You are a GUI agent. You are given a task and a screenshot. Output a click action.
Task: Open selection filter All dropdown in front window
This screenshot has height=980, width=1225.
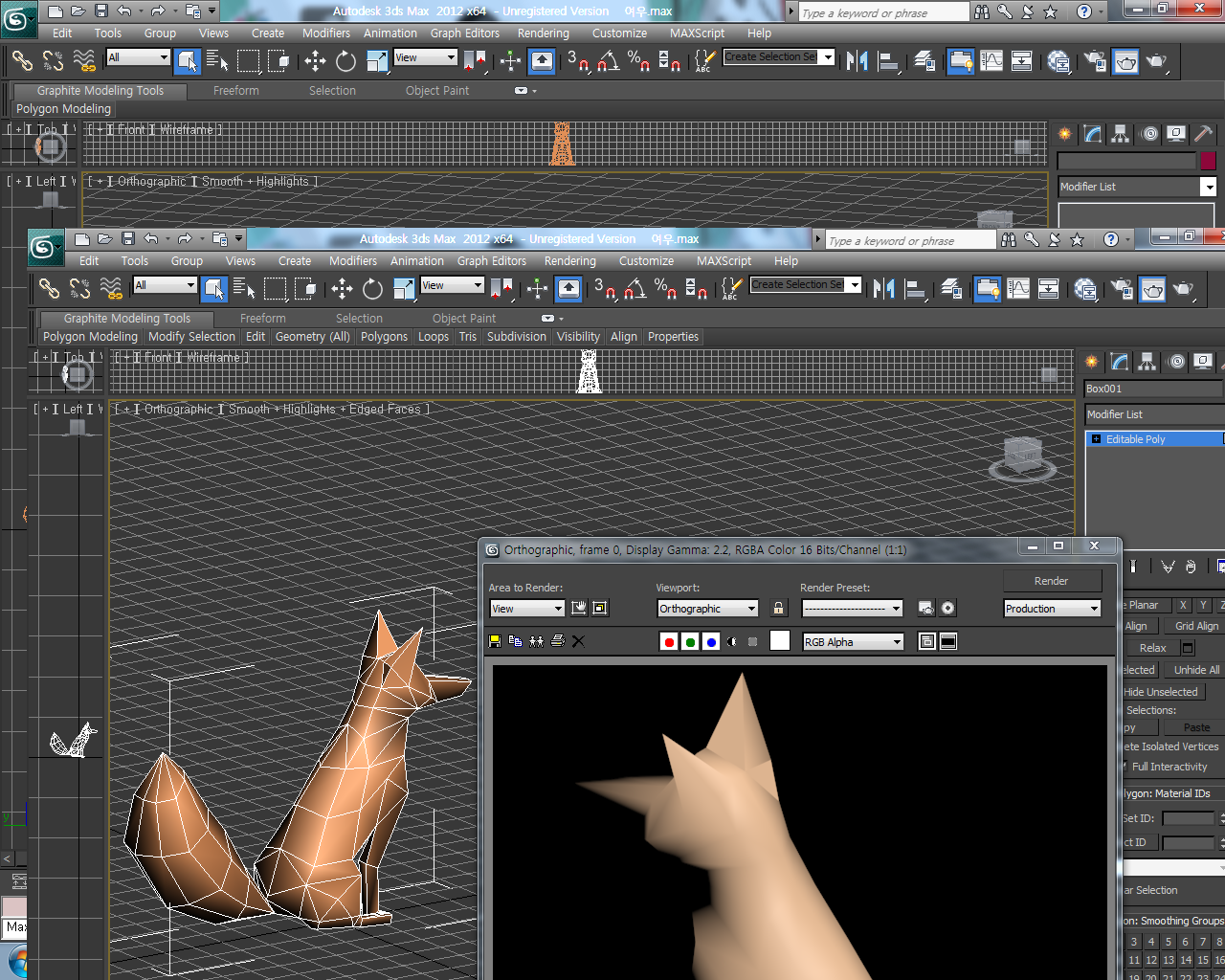click(x=165, y=285)
